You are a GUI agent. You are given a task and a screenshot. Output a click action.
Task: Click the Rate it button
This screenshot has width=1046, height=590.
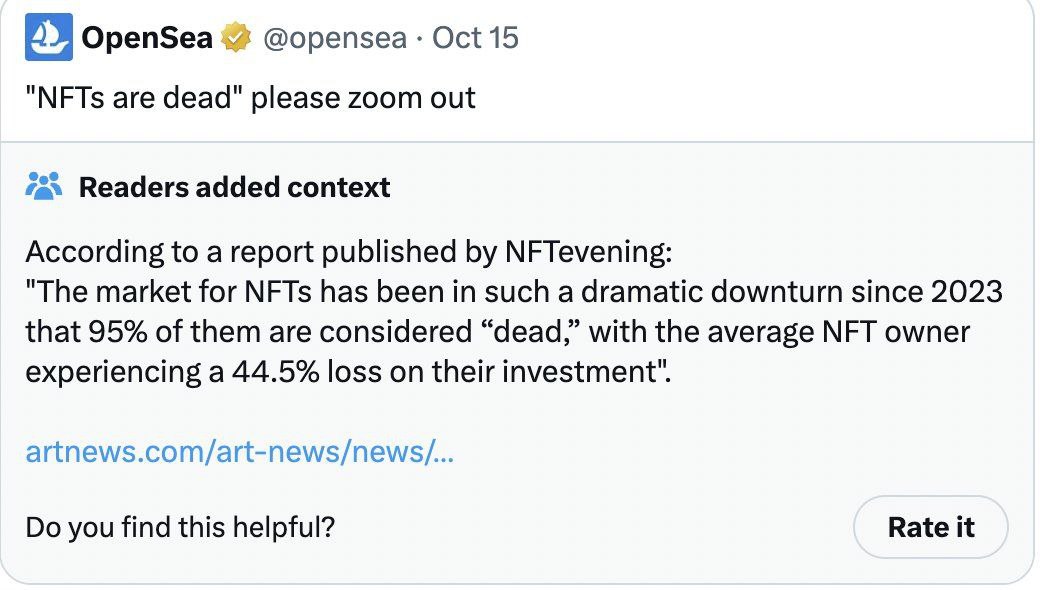[931, 527]
